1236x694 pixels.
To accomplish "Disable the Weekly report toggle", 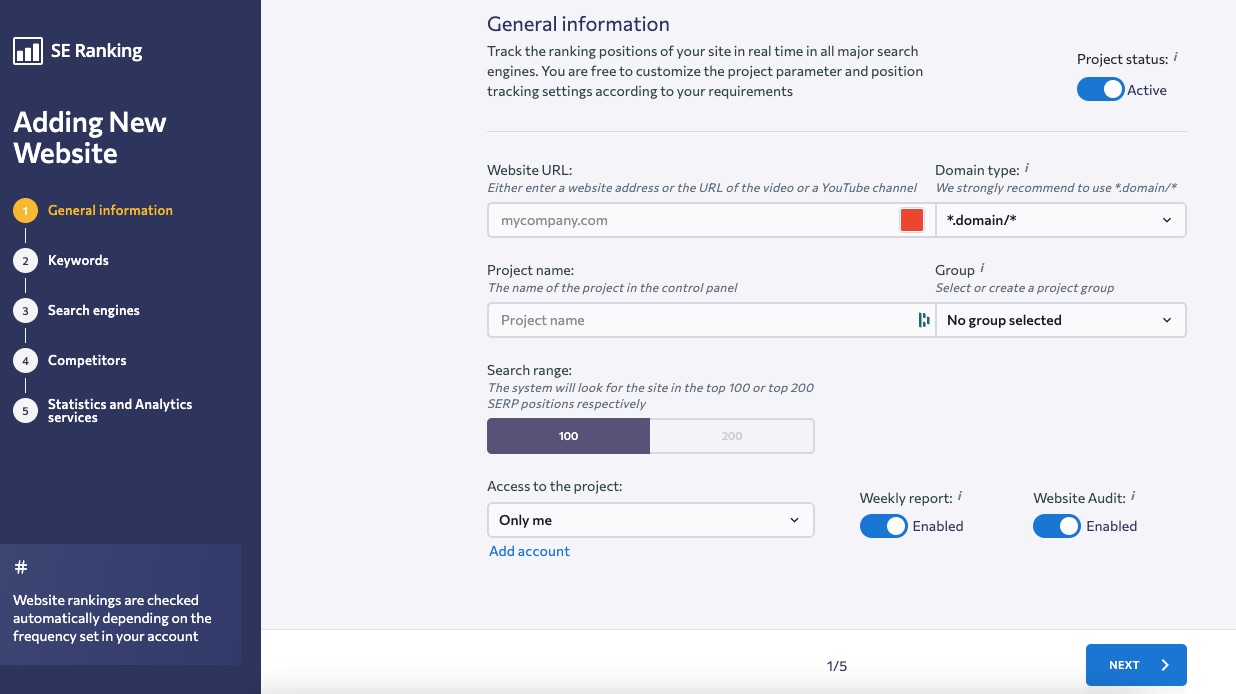I will click(883, 526).
